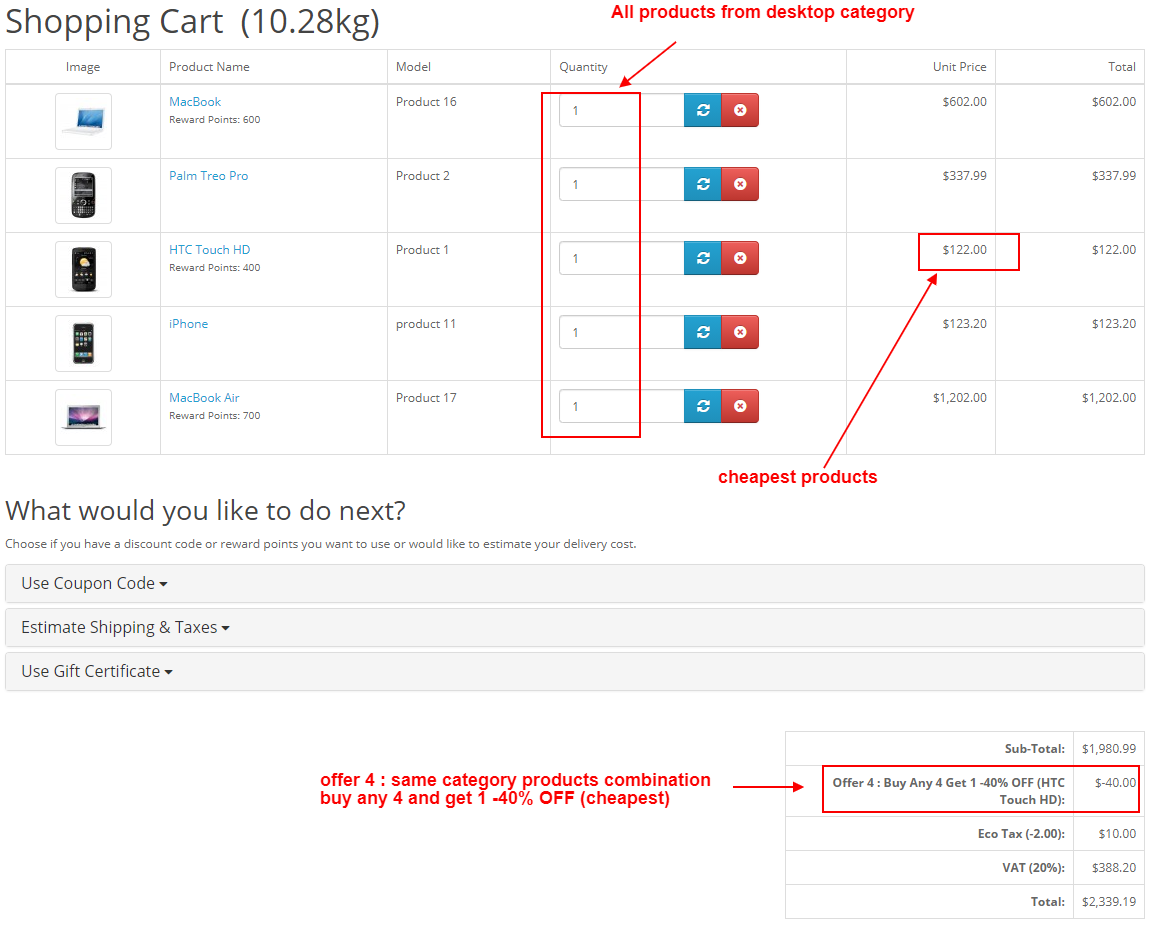Focus the iPhone quantity field

[x=621, y=332]
